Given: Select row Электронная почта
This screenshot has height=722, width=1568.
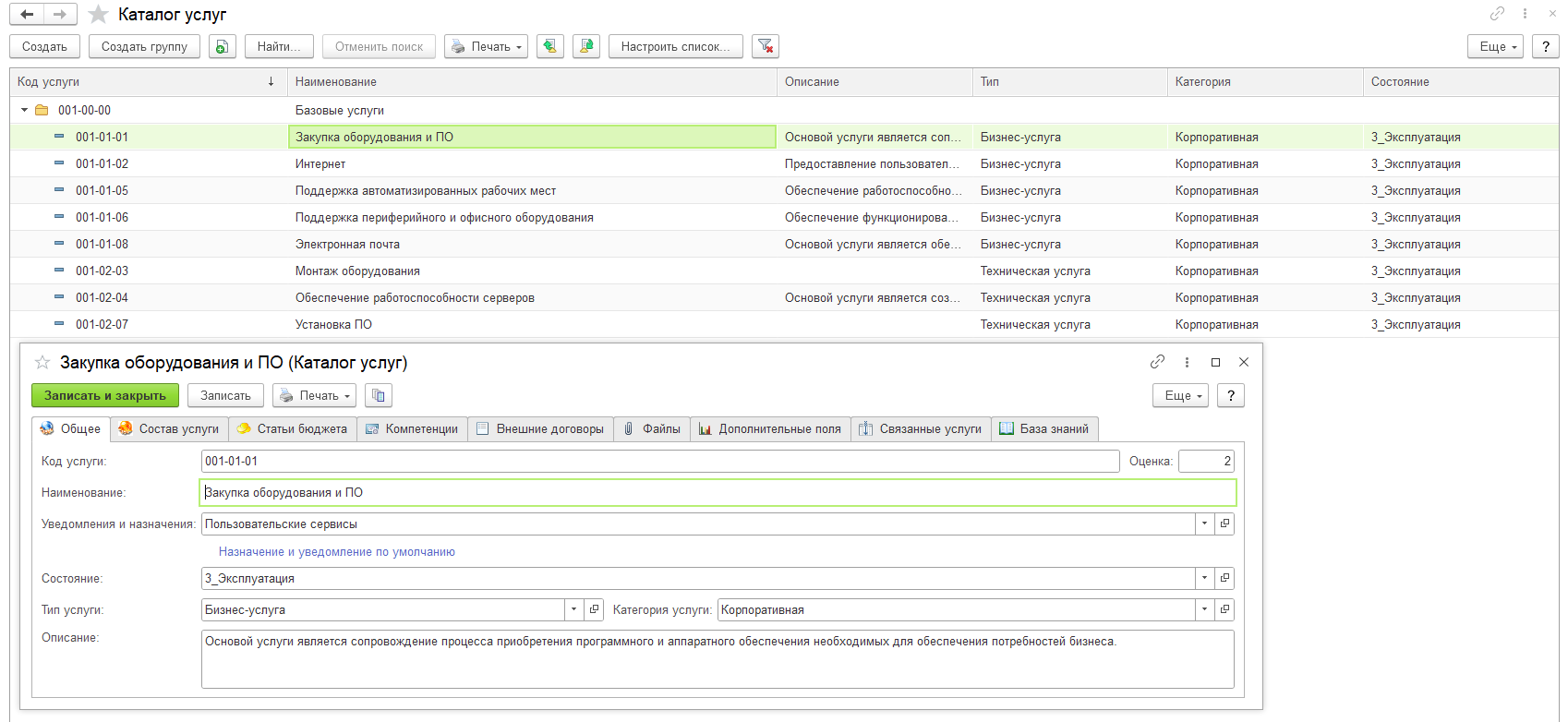Looking at the screenshot, I should click(x=784, y=244).
